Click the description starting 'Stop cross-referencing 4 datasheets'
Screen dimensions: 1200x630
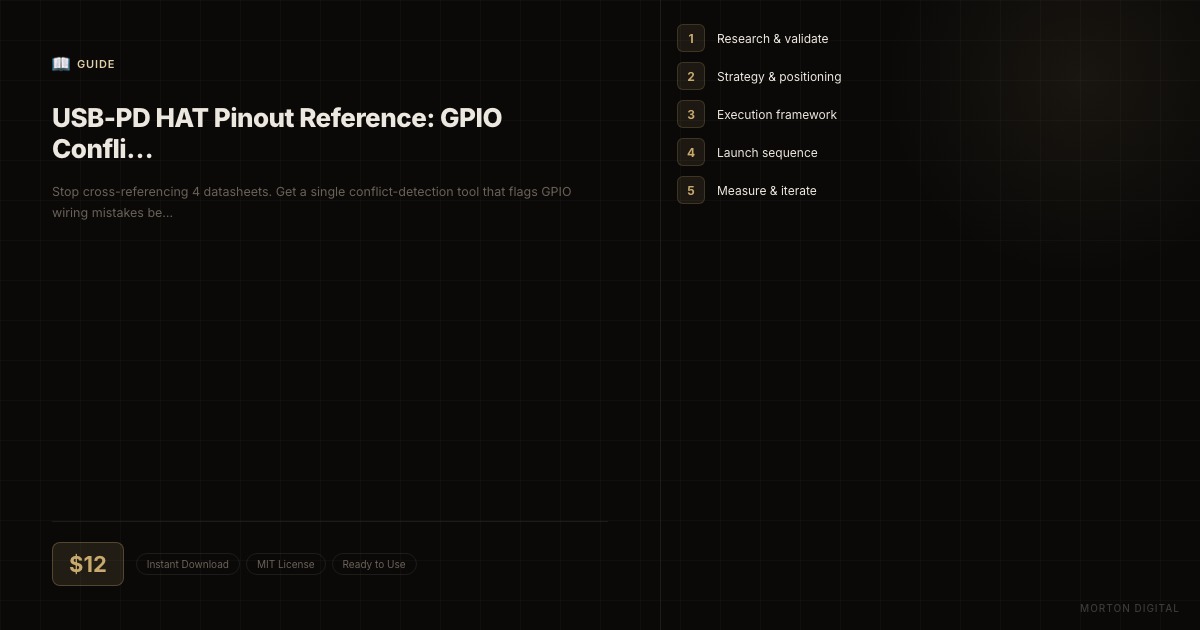click(312, 202)
